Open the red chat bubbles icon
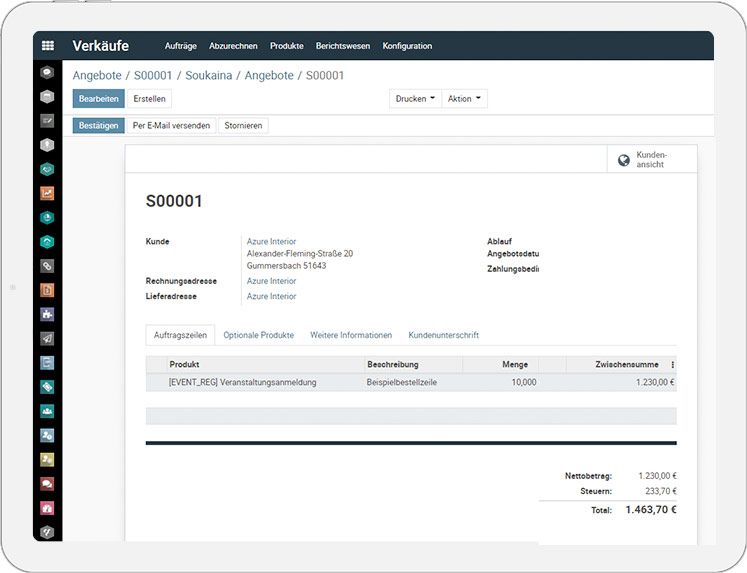The height and width of the screenshot is (573, 747). (x=47, y=484)
